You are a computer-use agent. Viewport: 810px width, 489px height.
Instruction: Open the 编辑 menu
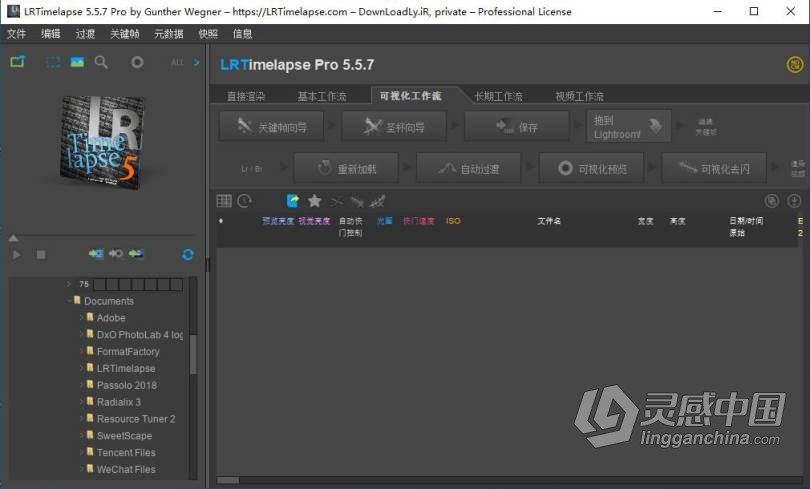[x=51, y=34]
